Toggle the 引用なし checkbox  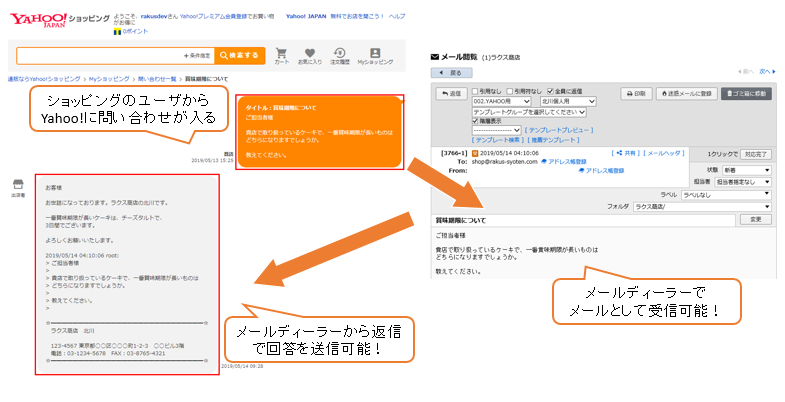[x=475, y=91]
